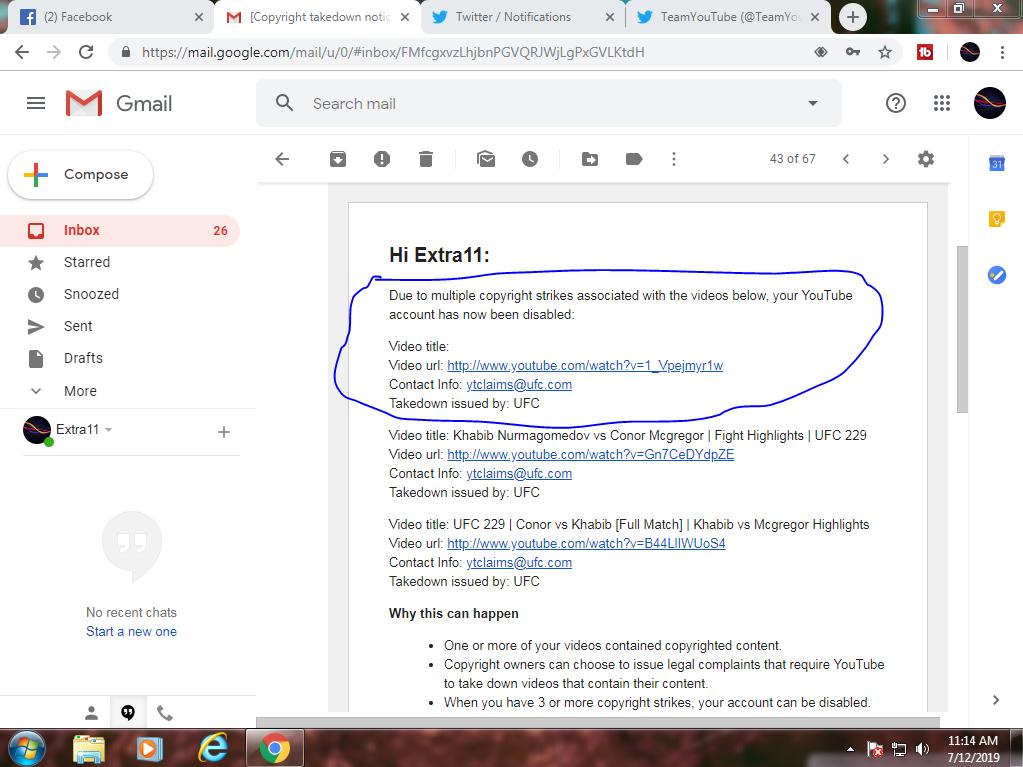Open the Snoozed folder
The image size is (1023, 767).
(x=120, y=294)
